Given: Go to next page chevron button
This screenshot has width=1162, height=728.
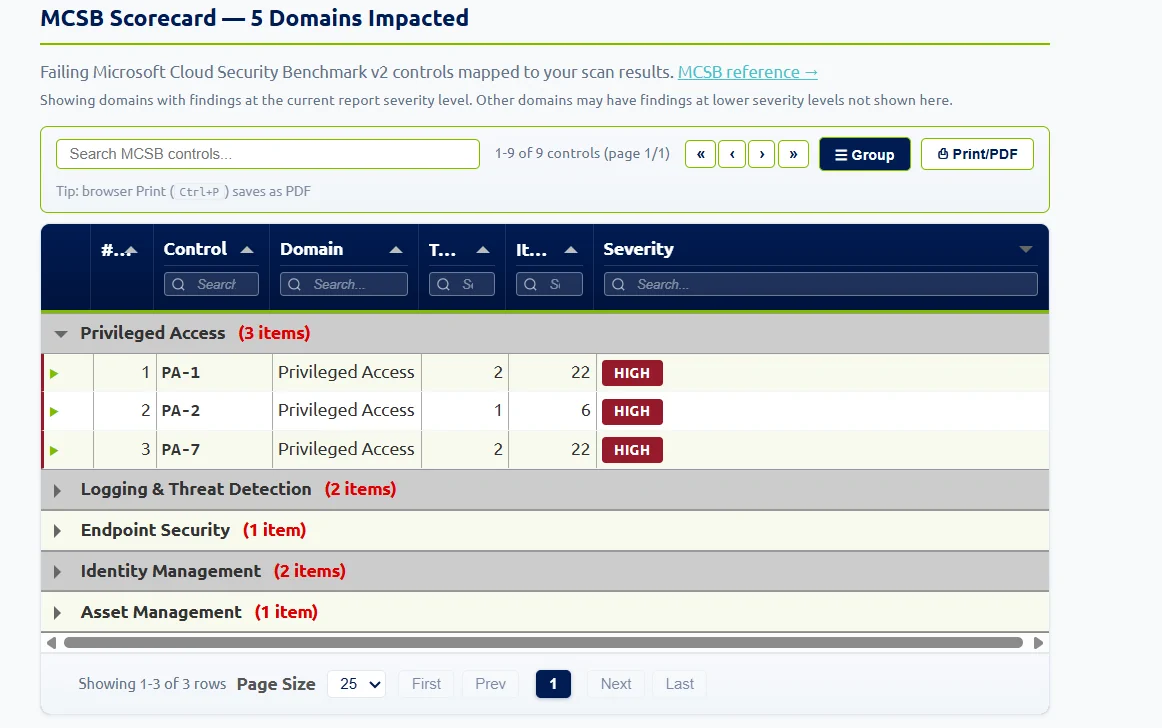Looking at the screenshot, I should click(762, 154).
